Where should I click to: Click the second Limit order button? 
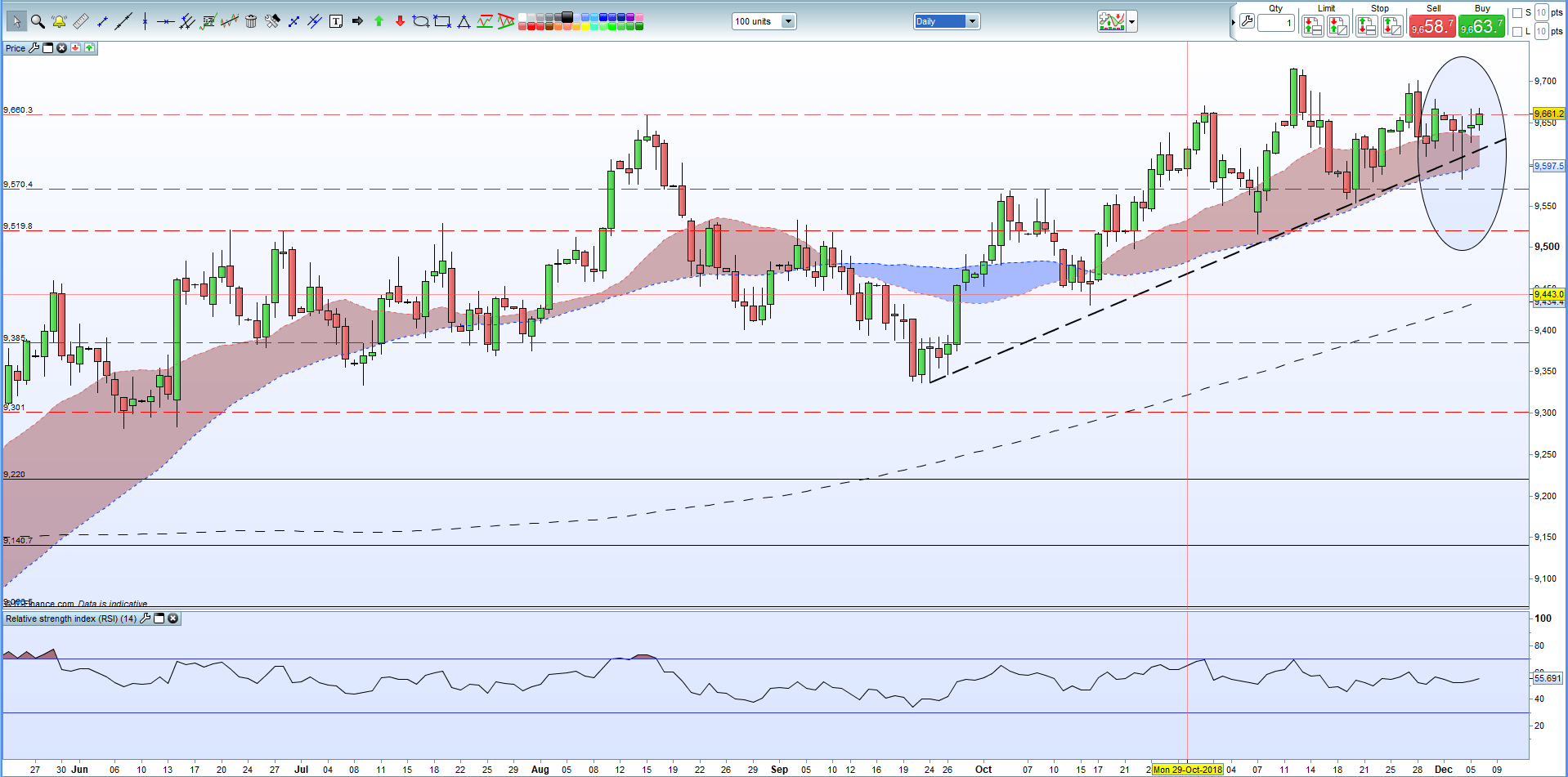(1338, 26)
